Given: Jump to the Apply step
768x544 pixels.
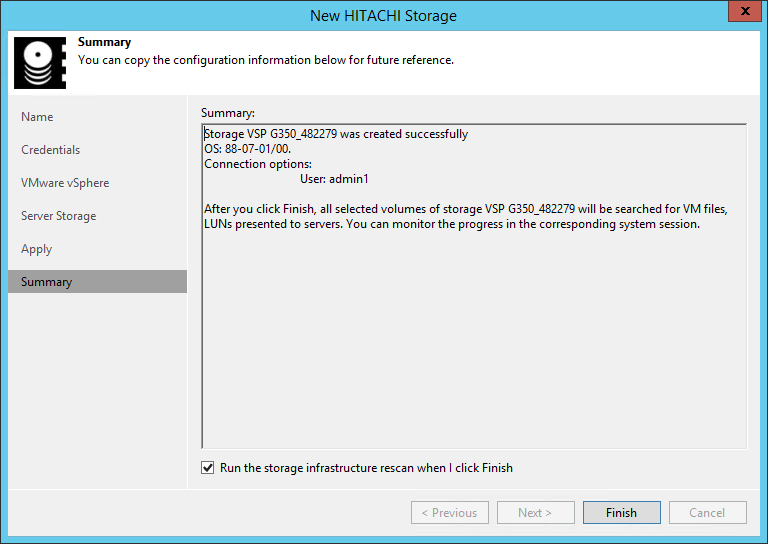Looking at the screenshot, I should (x=36, y=249).
